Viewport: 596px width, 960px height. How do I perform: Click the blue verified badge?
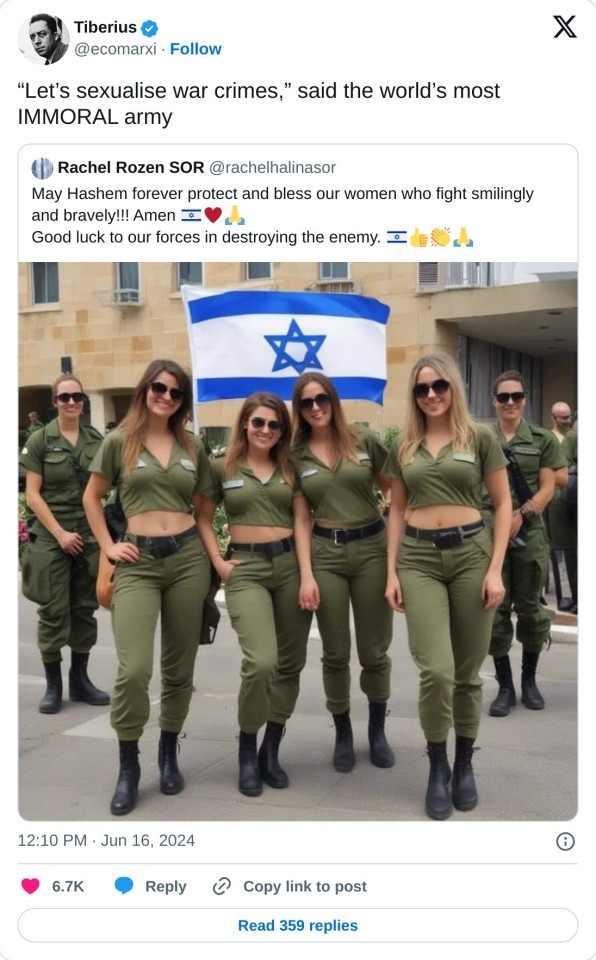pyautogui.click(x=149, y=28)
